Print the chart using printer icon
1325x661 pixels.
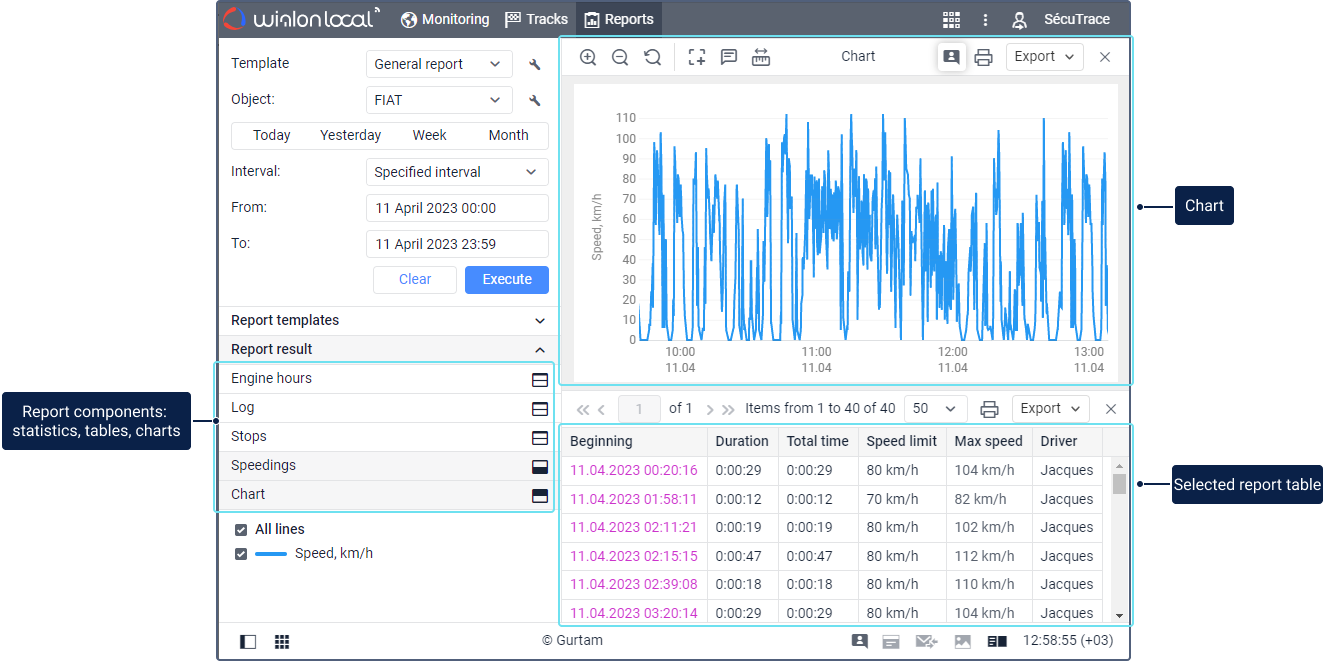click(x=983, y=57)
